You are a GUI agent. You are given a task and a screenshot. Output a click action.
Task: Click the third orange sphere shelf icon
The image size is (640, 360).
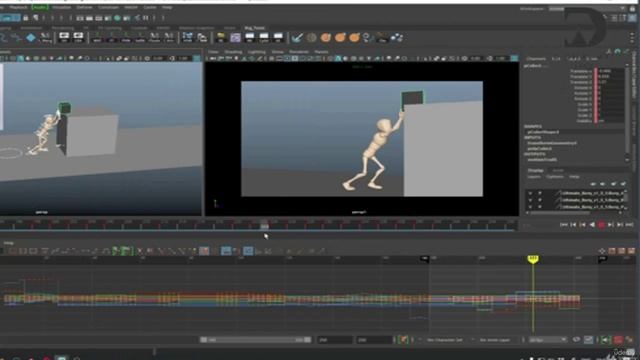tap(354, 38)
